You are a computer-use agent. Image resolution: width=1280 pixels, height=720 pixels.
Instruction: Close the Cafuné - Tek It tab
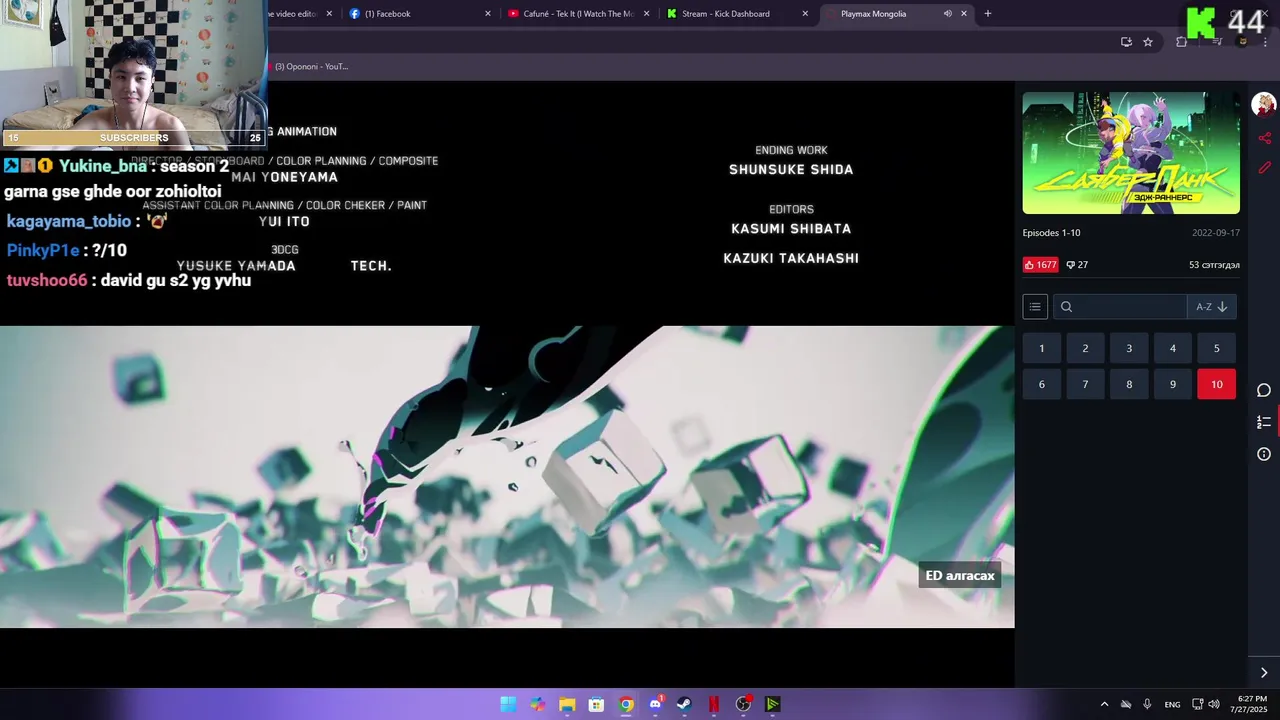point(647,14)
